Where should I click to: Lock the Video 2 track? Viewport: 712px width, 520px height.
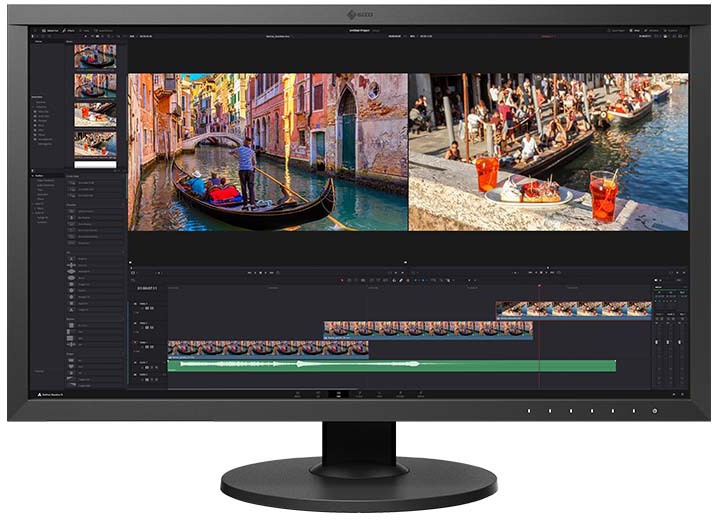[143, 329]
